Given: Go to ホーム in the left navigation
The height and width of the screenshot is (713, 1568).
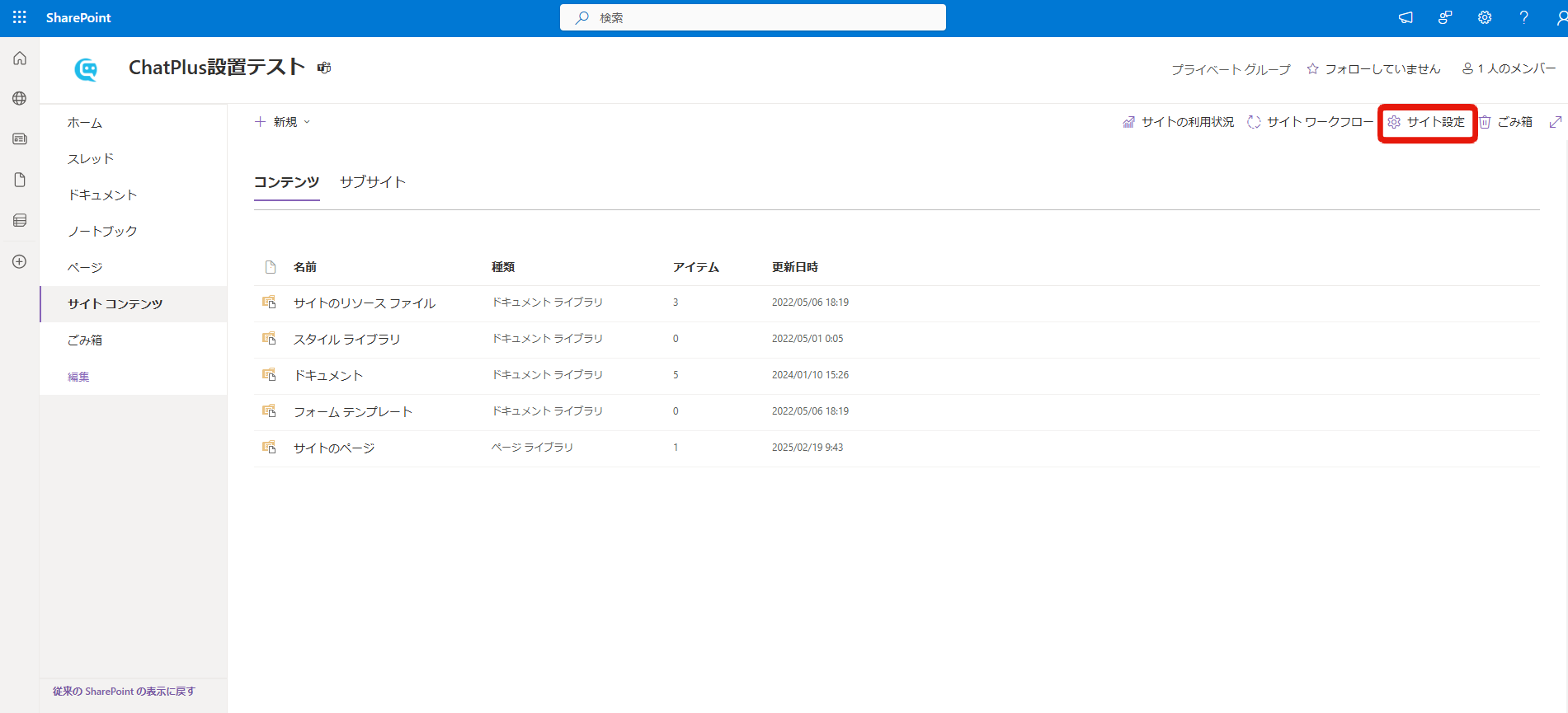Looking at the screenshot, I should (85, 123).
